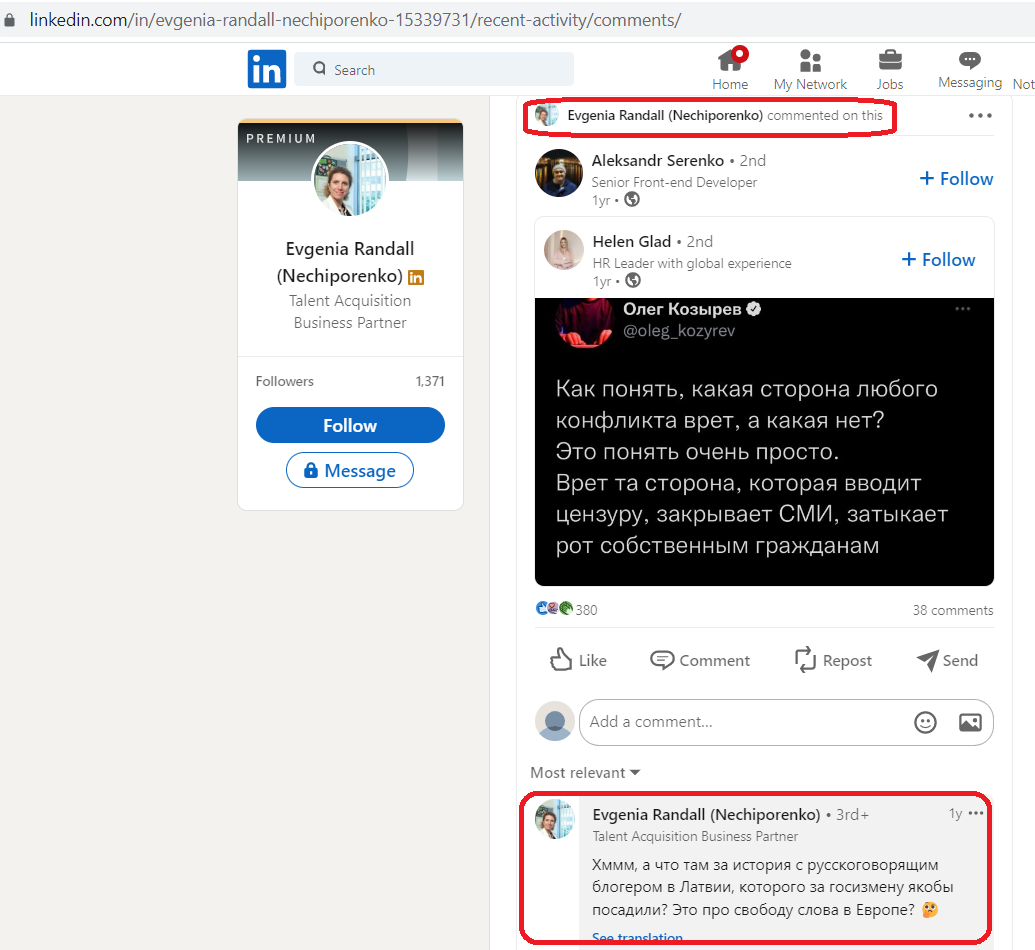Open the three-dot menu on the post header

tap(980, 116)
